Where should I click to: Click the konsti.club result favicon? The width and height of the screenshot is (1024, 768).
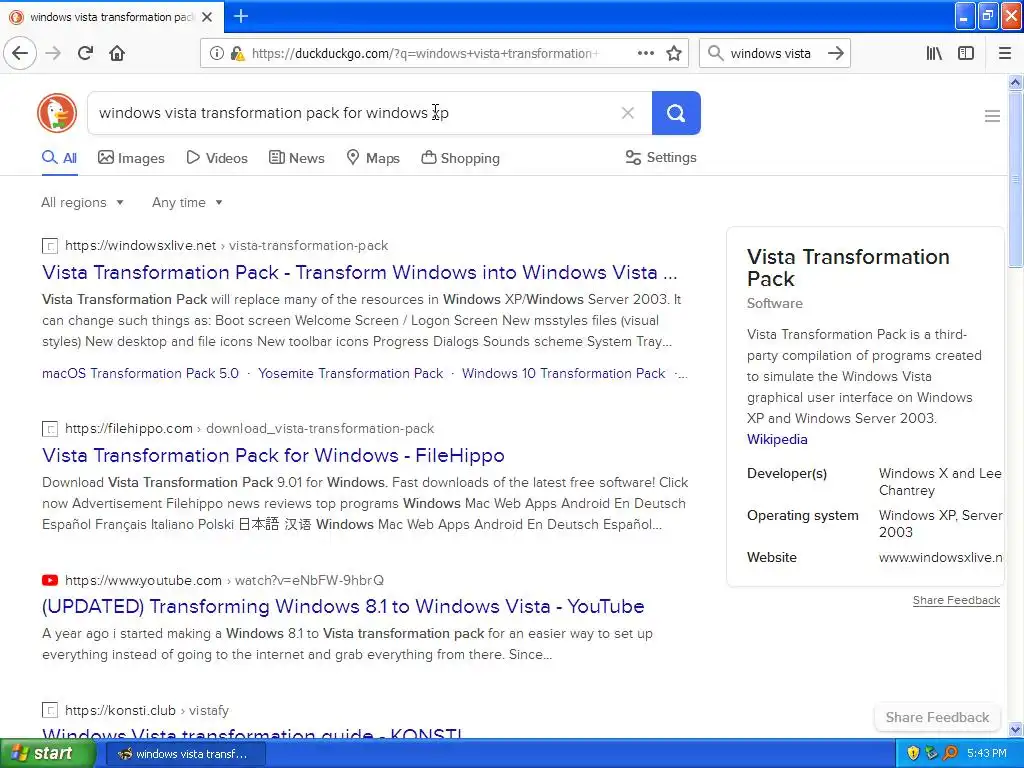(x=50, y=711)
